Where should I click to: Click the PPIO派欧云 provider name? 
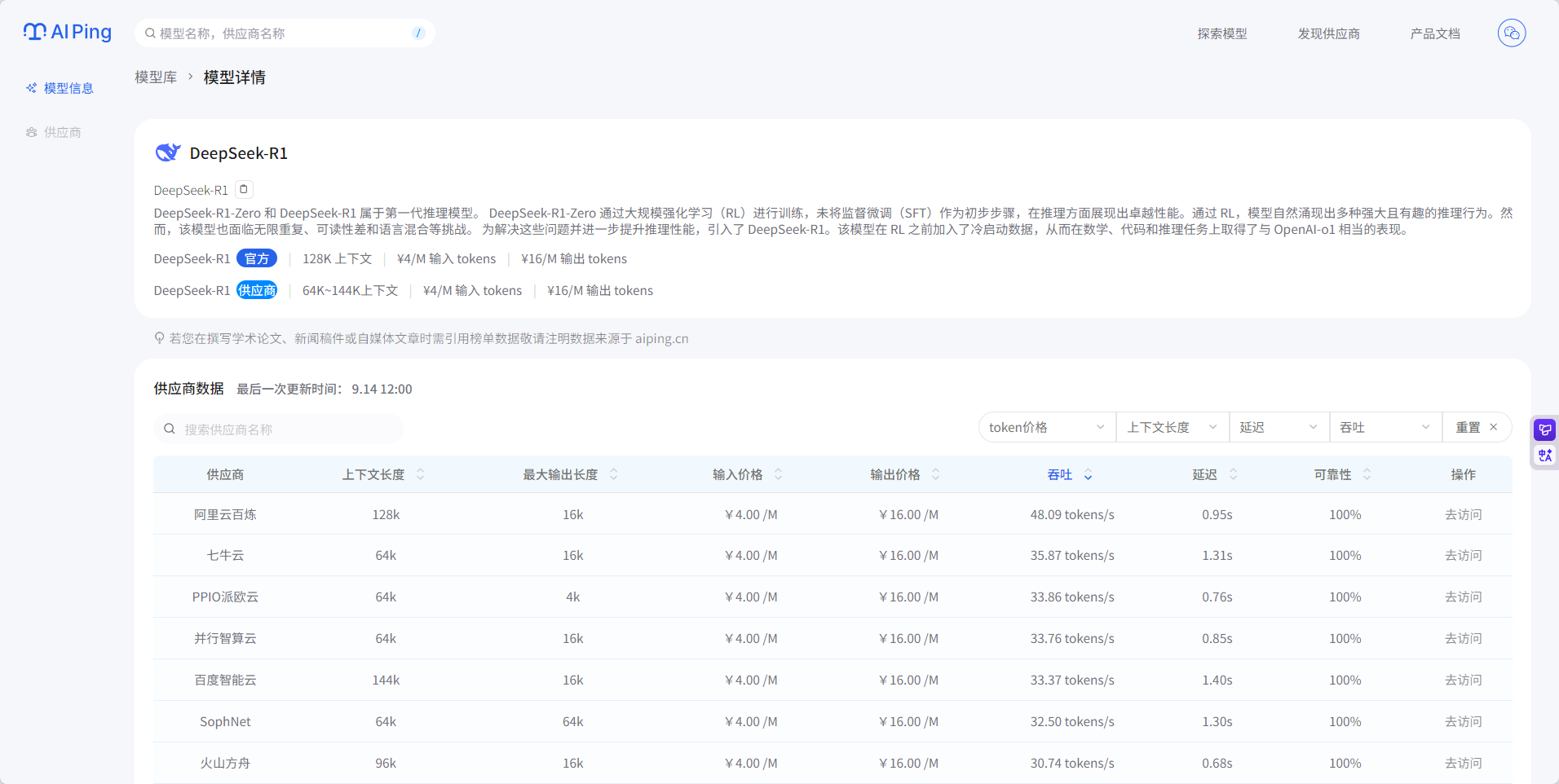[x=225, y=597]
